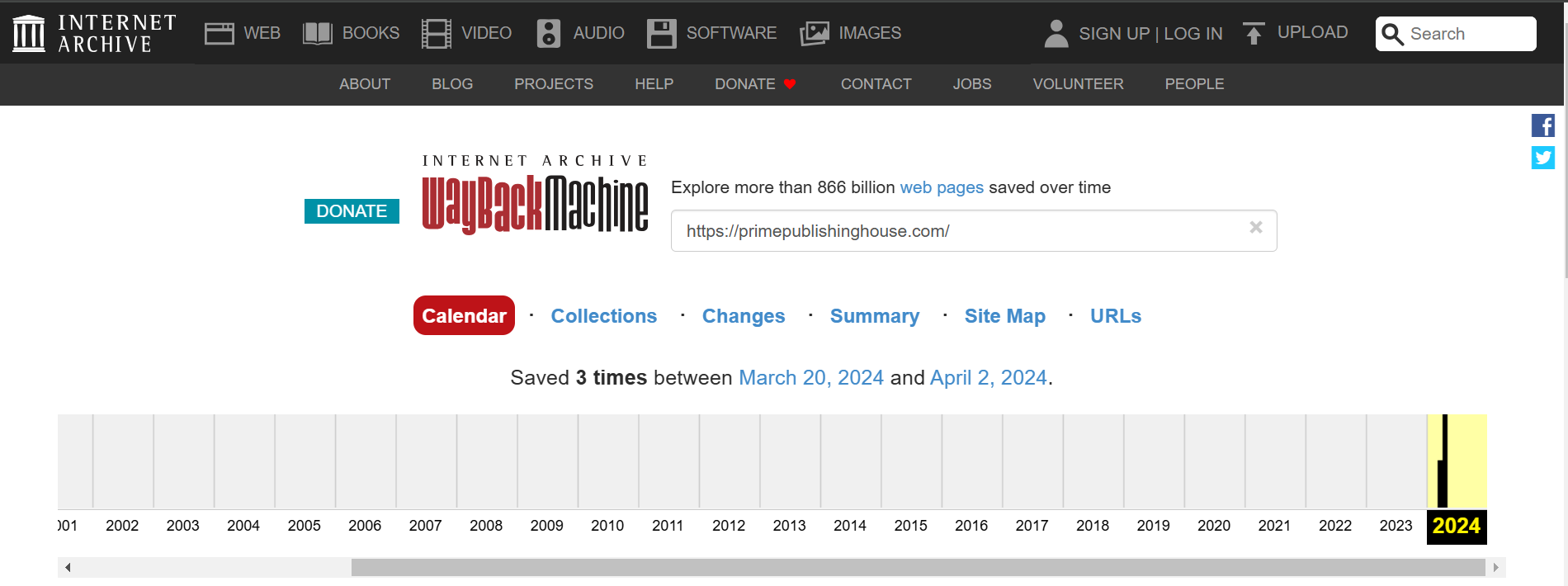Open the VOLUNTEER page
This screenshot has width=1568, height=586.
(x=1079, y=84)
